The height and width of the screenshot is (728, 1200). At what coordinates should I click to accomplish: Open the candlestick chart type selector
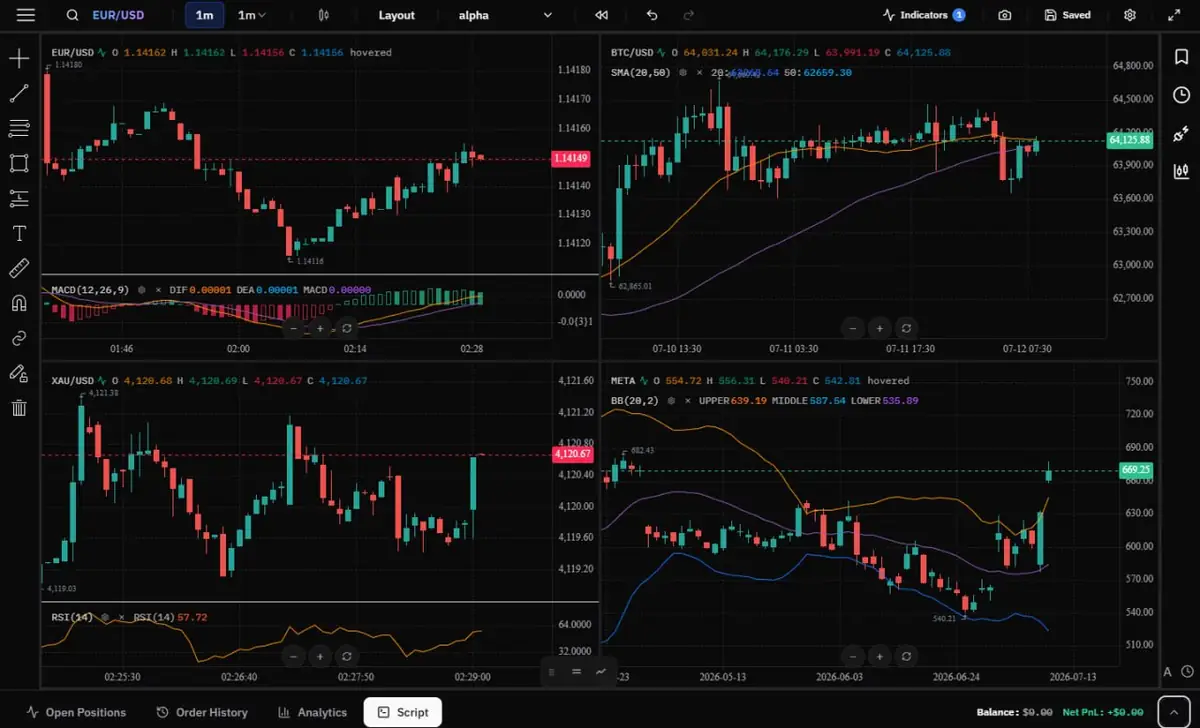[323, 15]
